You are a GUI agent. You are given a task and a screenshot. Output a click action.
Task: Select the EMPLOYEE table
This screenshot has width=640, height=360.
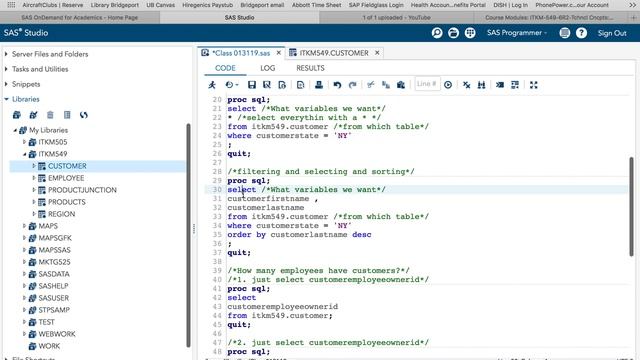(x=66, y=178)
